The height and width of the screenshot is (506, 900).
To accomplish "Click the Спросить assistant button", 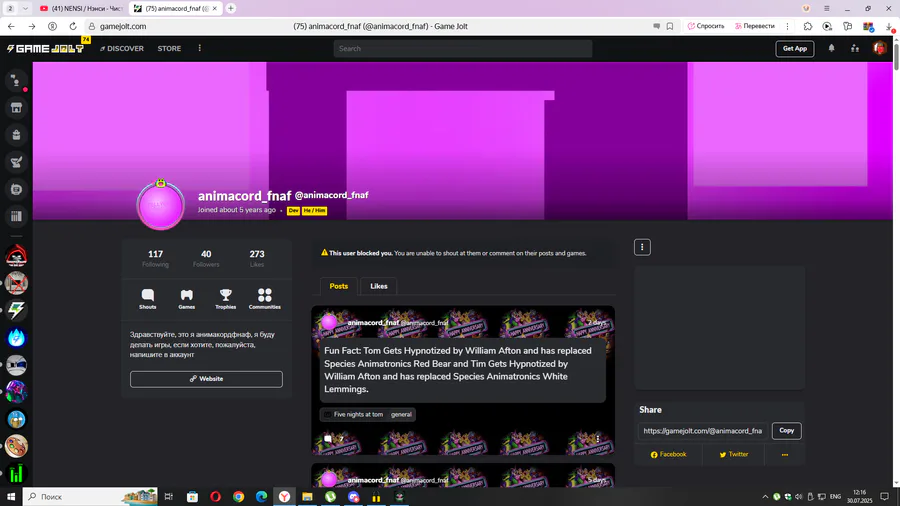I will point(706,26).
